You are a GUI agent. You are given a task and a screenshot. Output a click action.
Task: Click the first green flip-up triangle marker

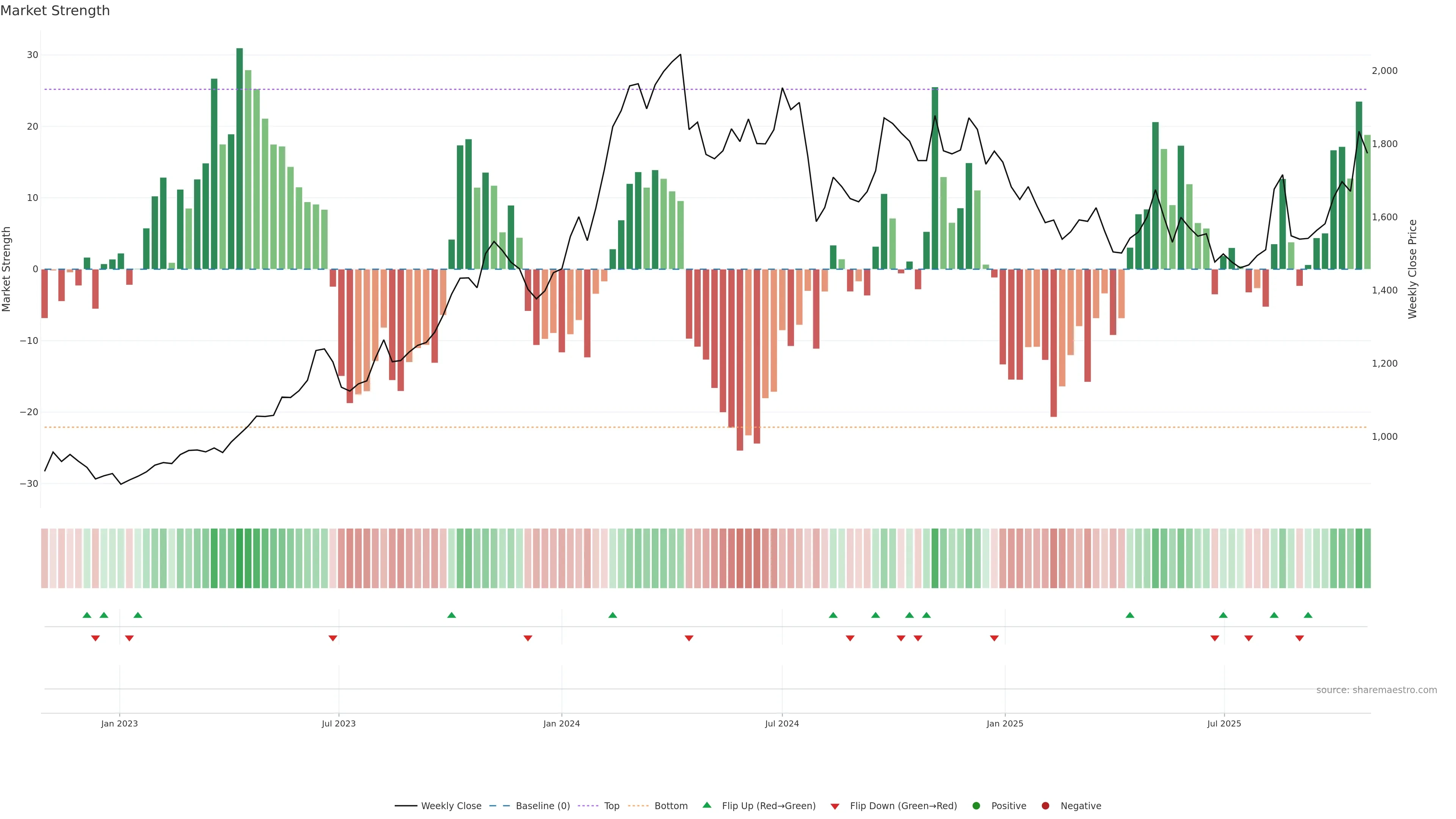[86, 615]
